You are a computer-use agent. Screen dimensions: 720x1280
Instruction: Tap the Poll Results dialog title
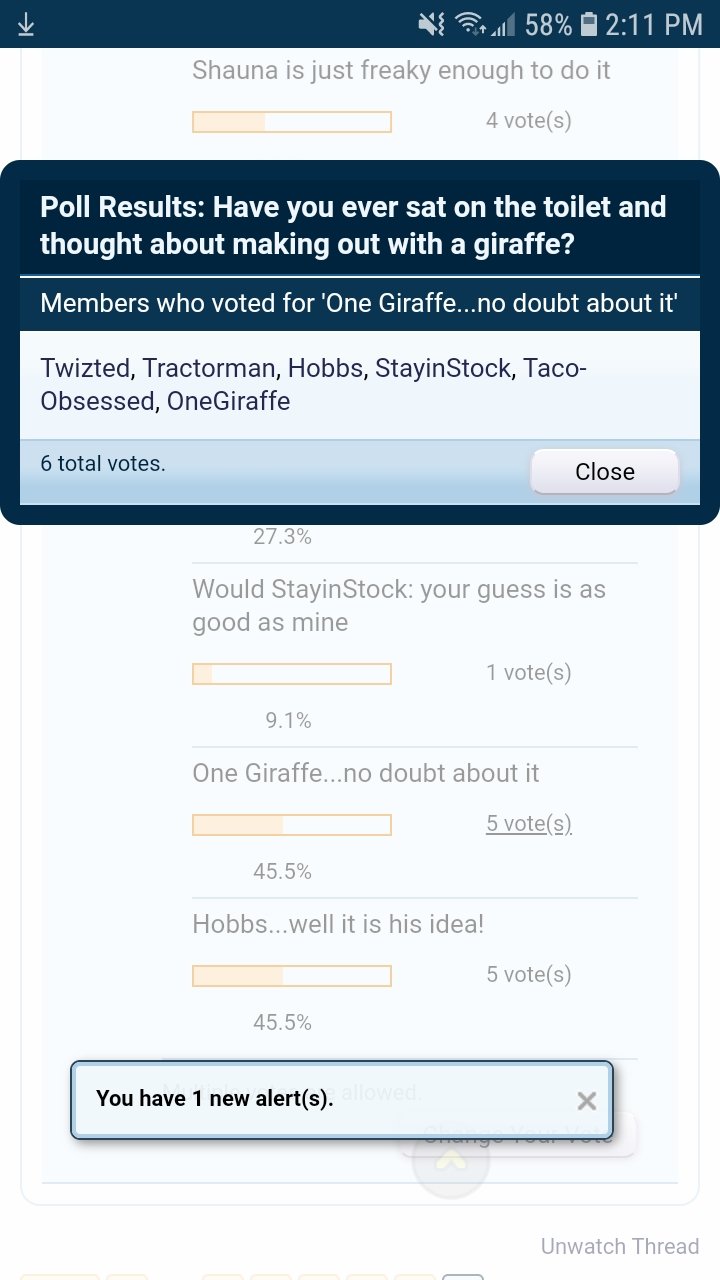click(x=353, y=225)
